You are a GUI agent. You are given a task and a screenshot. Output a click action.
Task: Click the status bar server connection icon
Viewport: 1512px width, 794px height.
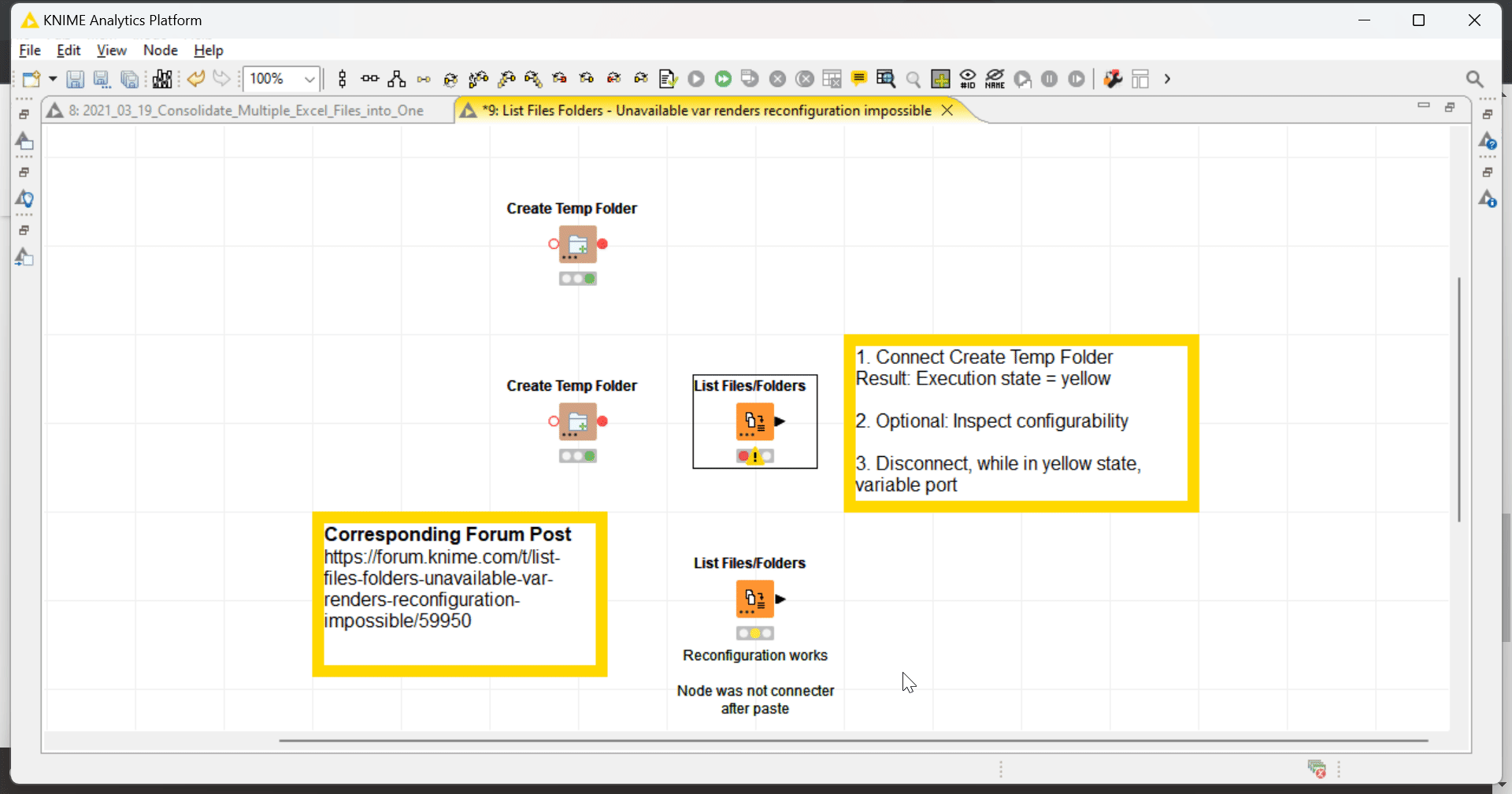[1316, 769]
